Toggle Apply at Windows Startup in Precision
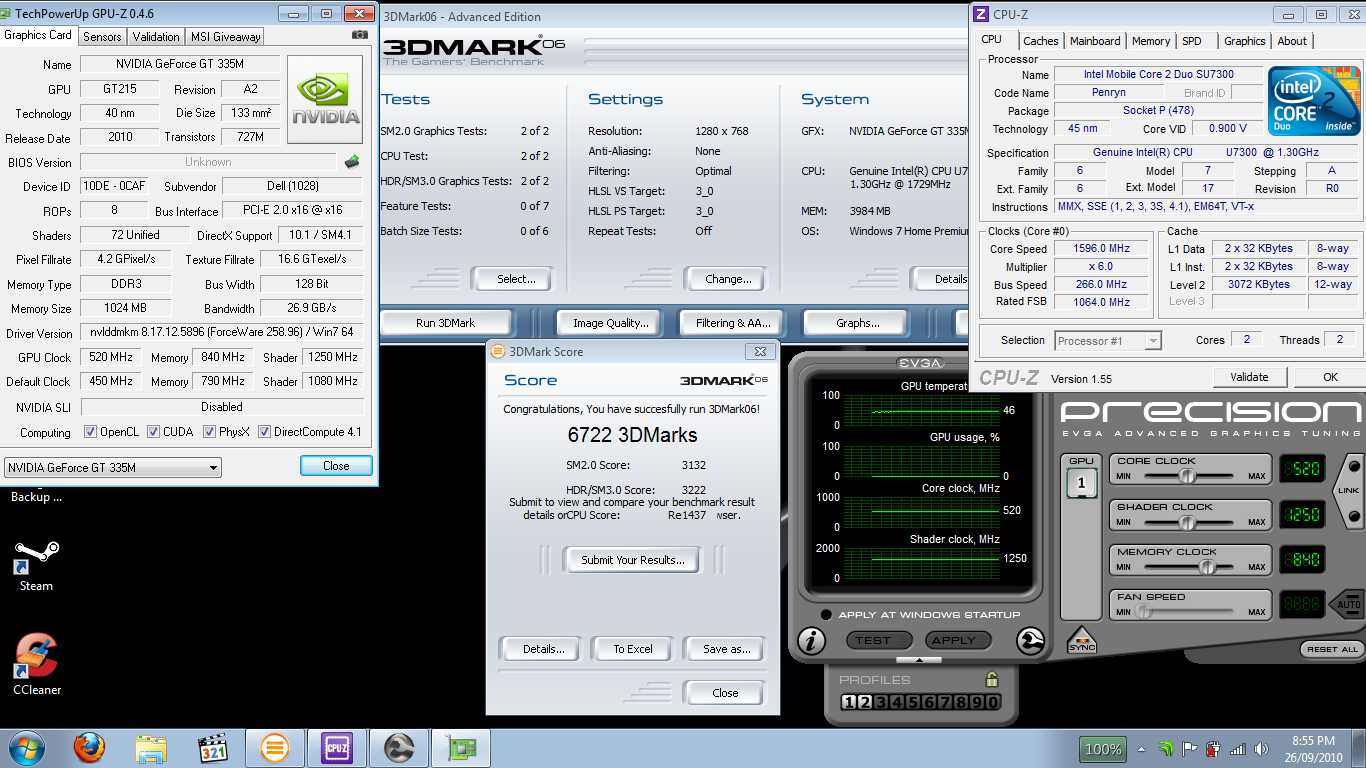Screen dimensions: 1366x768 (x=825, y=615)
